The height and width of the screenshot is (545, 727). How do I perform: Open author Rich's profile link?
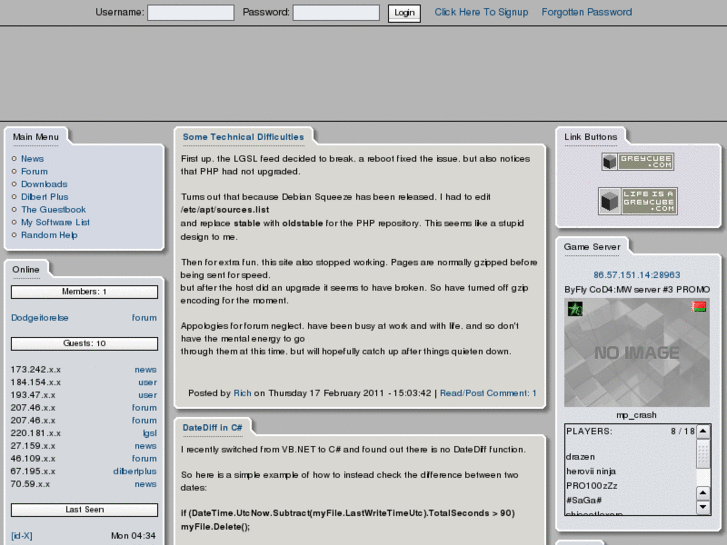pyautogui.click(x=242, y=393)
